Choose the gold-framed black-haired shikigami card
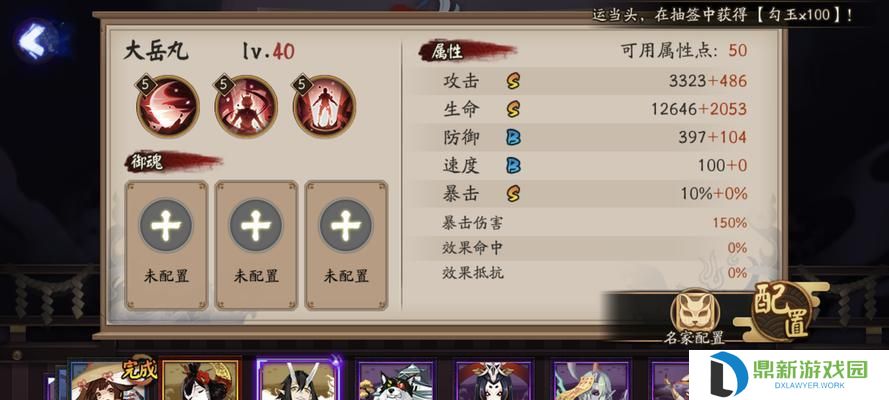889x400 pixels. [201, 378]
